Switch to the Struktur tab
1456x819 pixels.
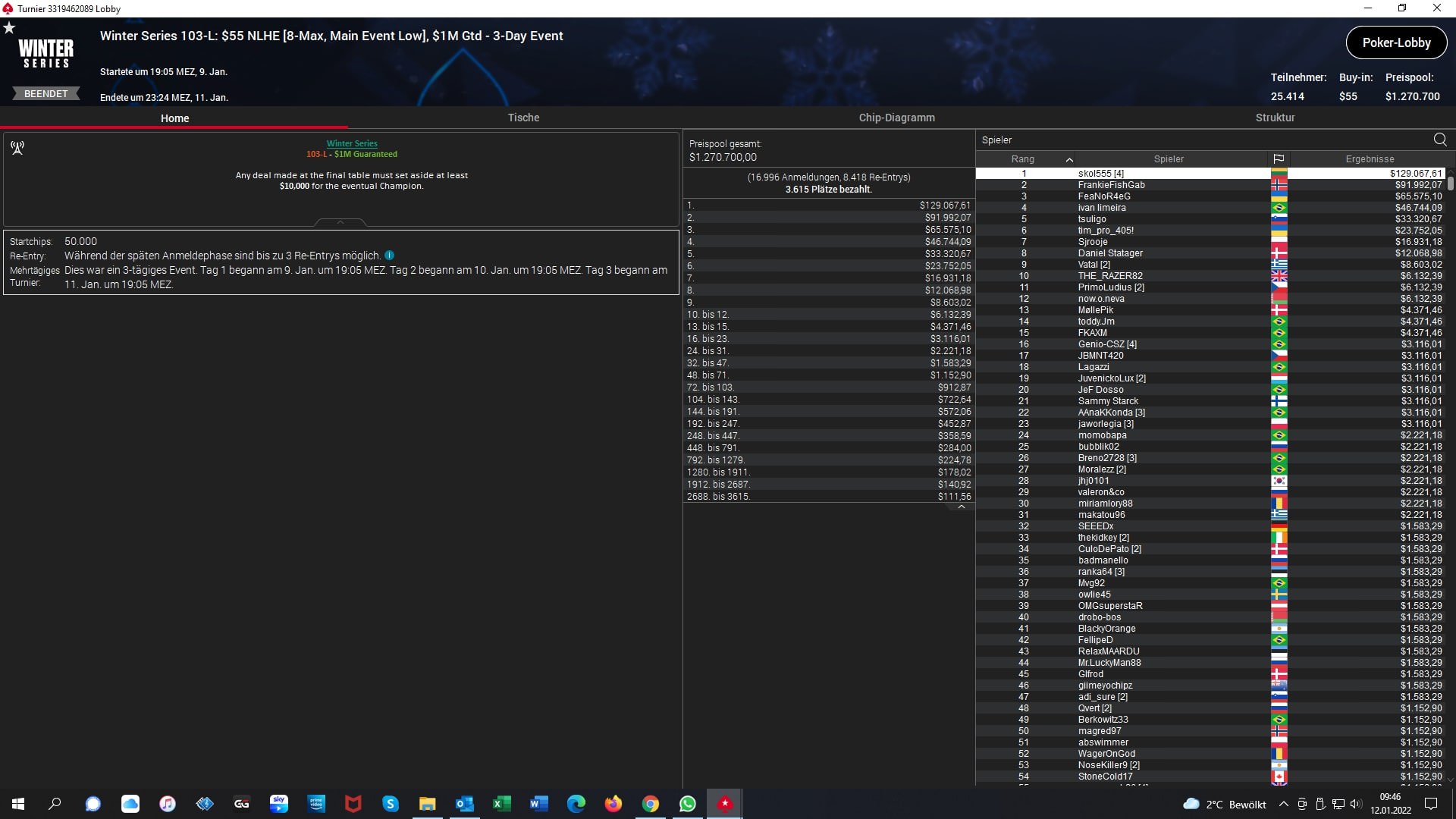[1275, 118]
